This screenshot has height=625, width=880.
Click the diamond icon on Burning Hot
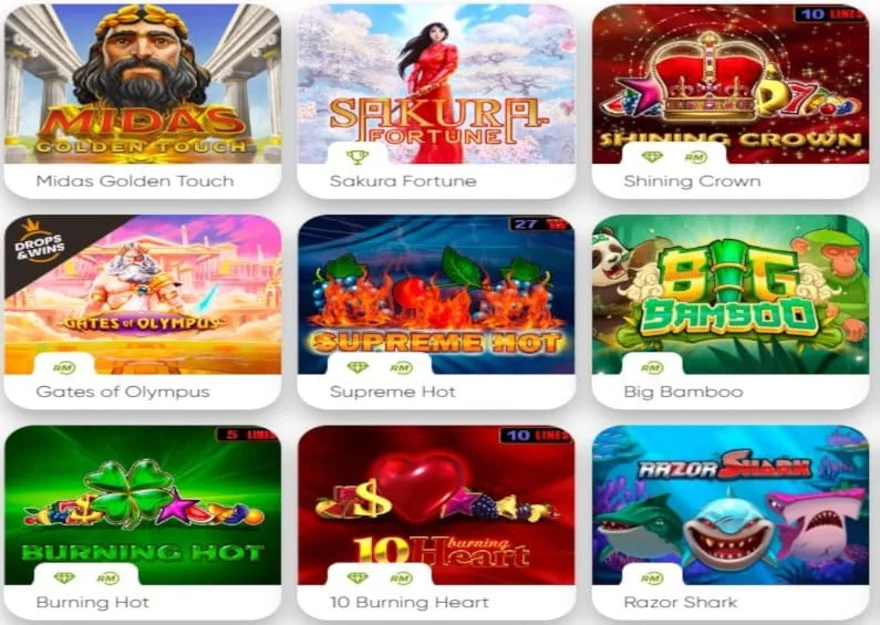coord(64,578)
